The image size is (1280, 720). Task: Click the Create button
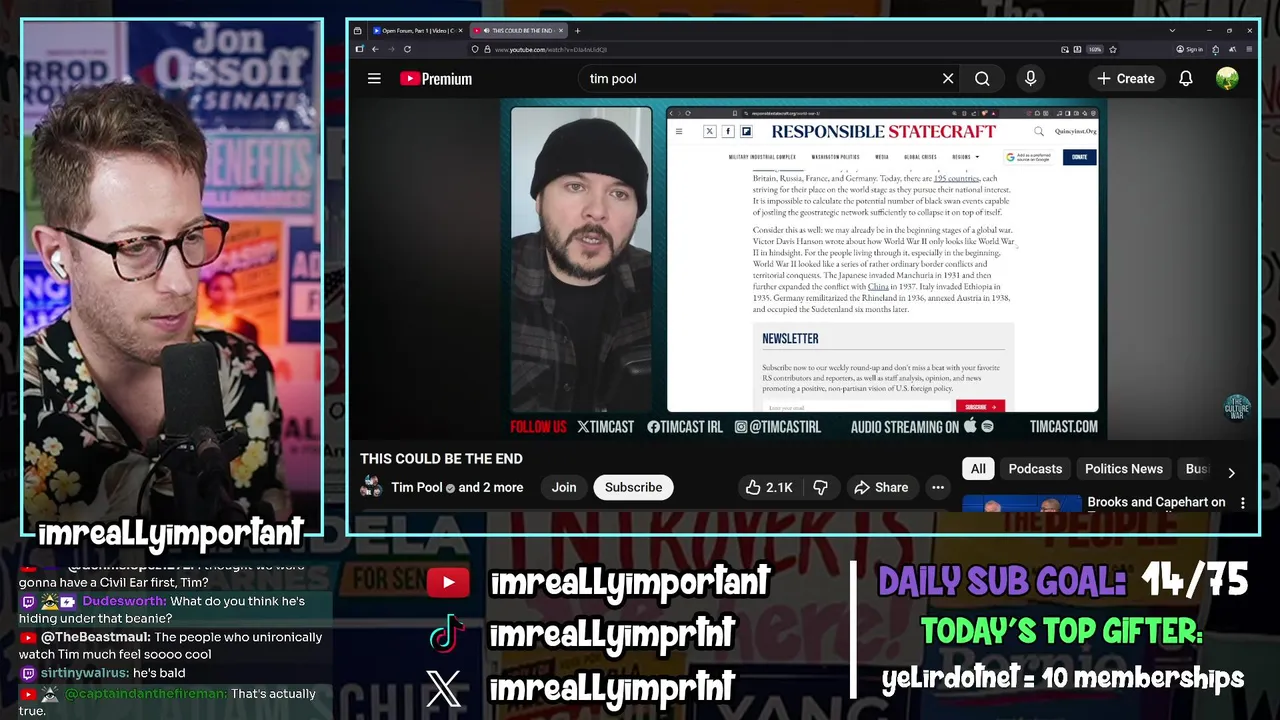1125,78
